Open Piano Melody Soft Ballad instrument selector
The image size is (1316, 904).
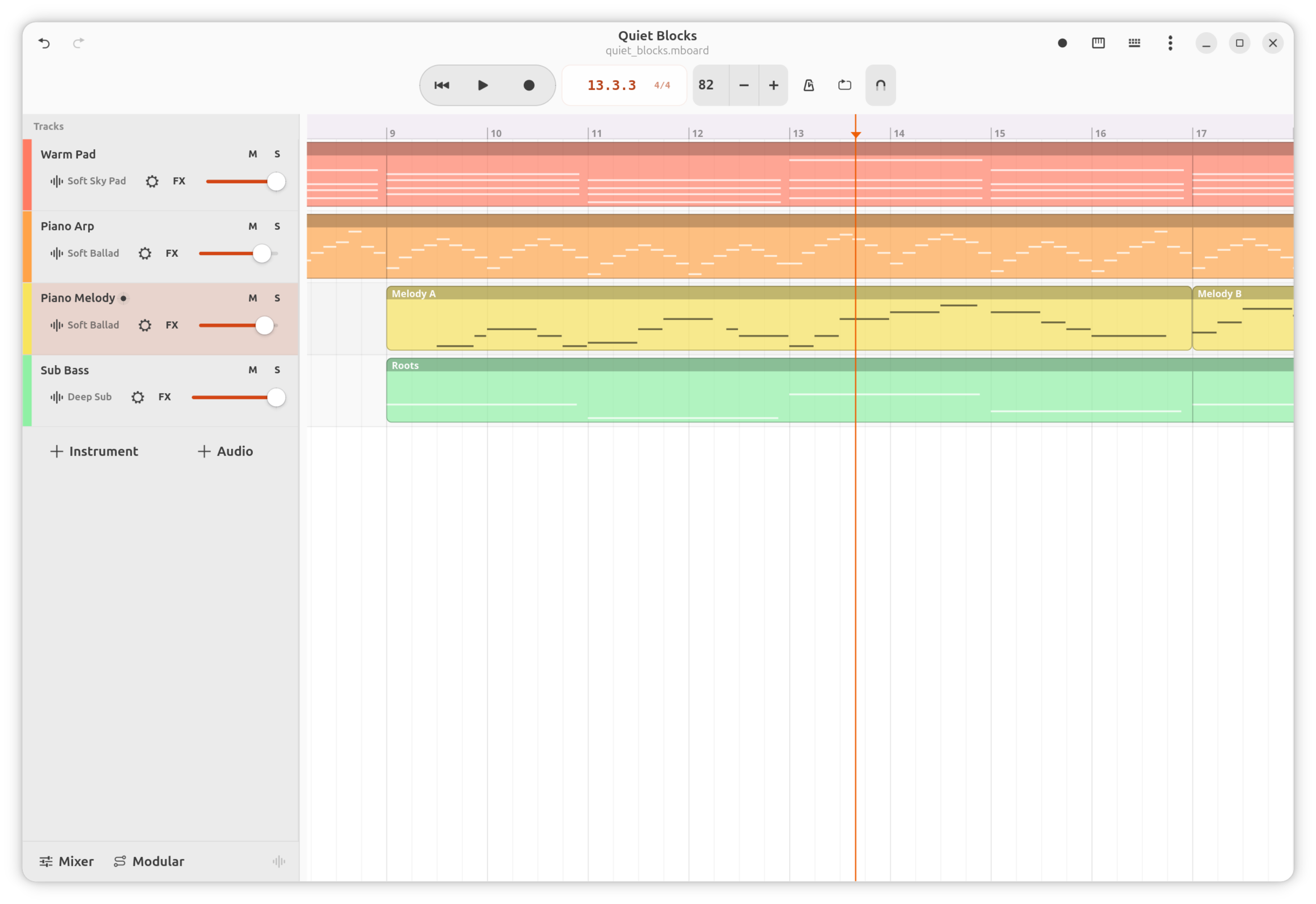[x=85, y=325]
